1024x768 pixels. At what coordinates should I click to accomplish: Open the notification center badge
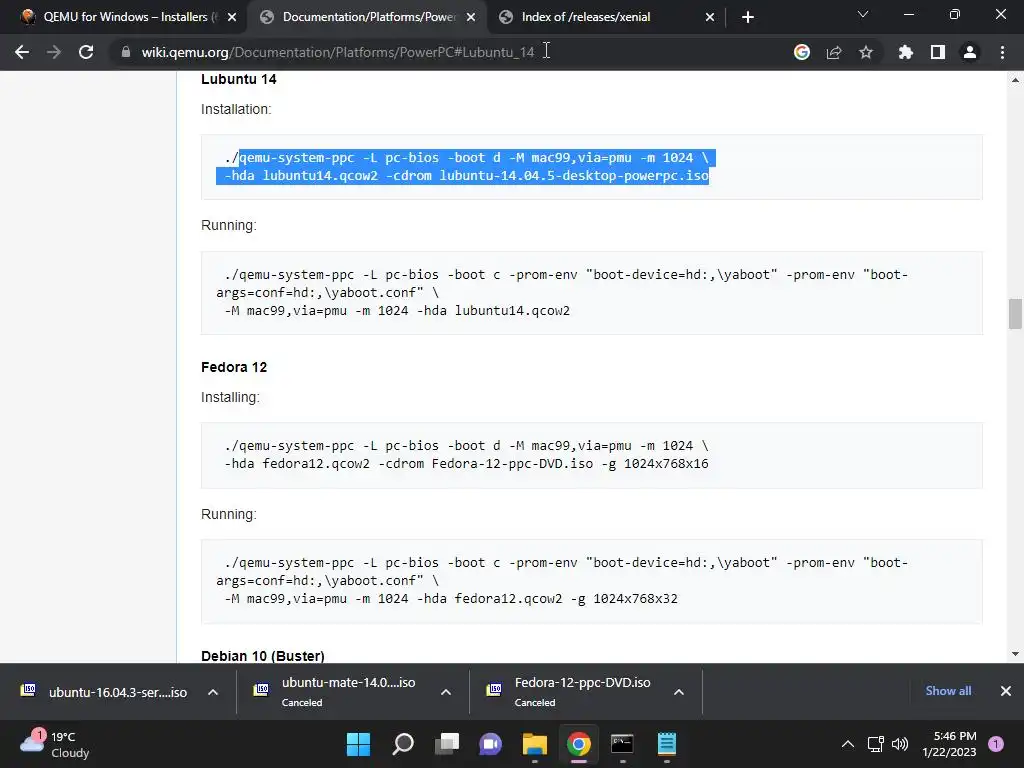pos(996,744)
